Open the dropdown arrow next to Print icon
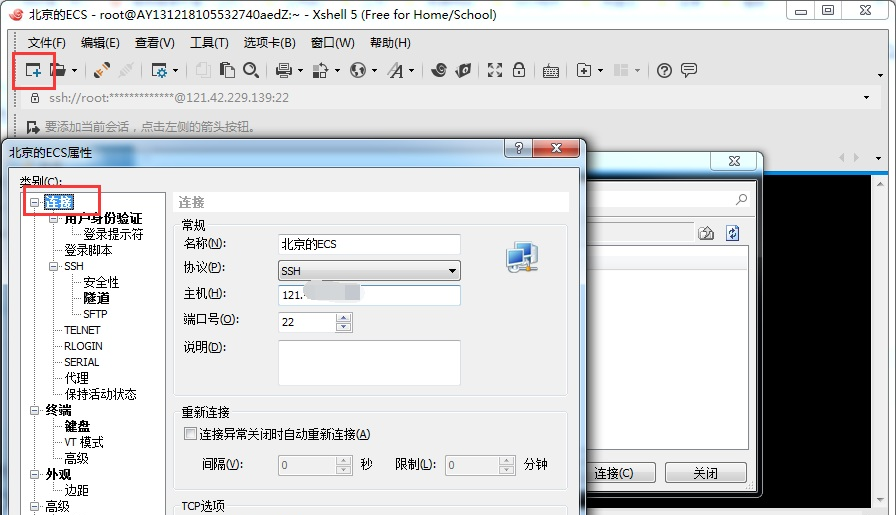This screenshot has width=896, height=515. click(300, 71)
